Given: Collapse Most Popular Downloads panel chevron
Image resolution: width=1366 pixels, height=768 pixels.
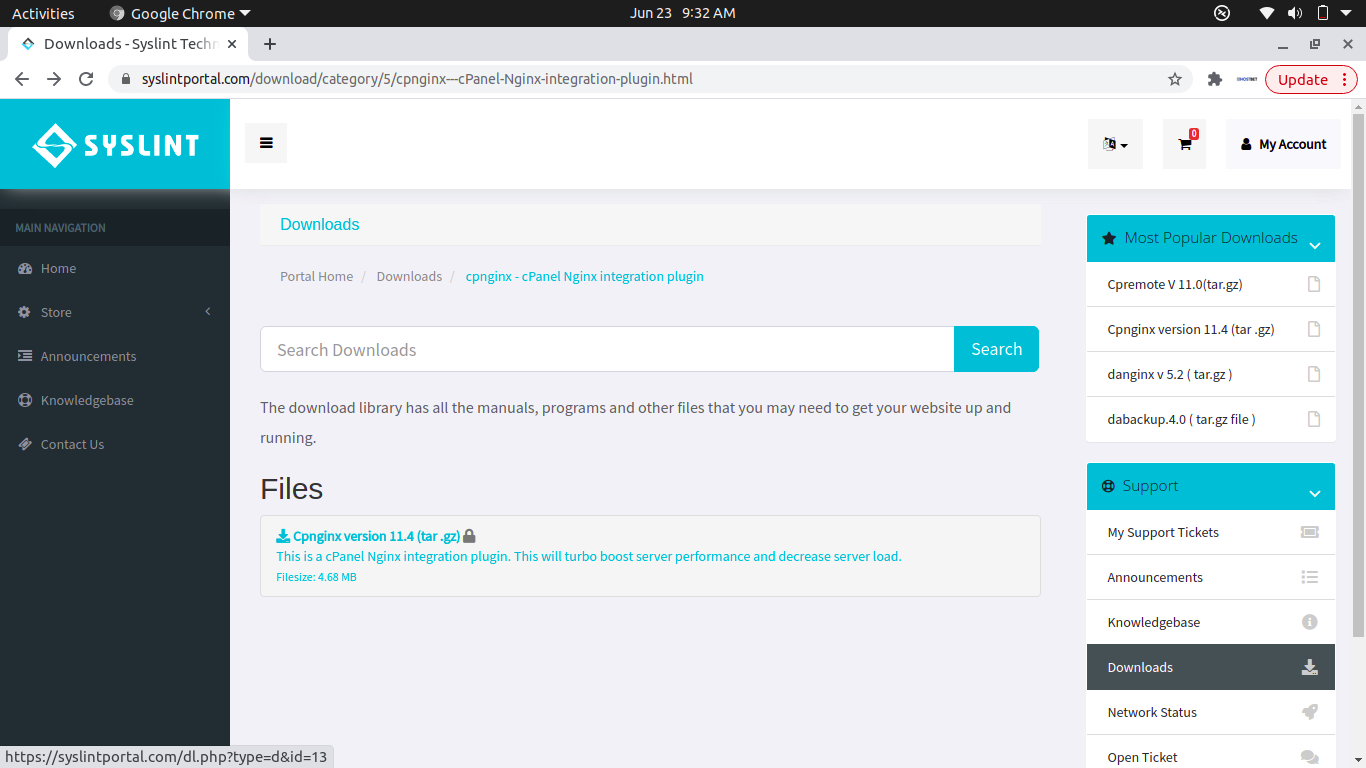Looking at the screenshot, I should point(1315,245).
